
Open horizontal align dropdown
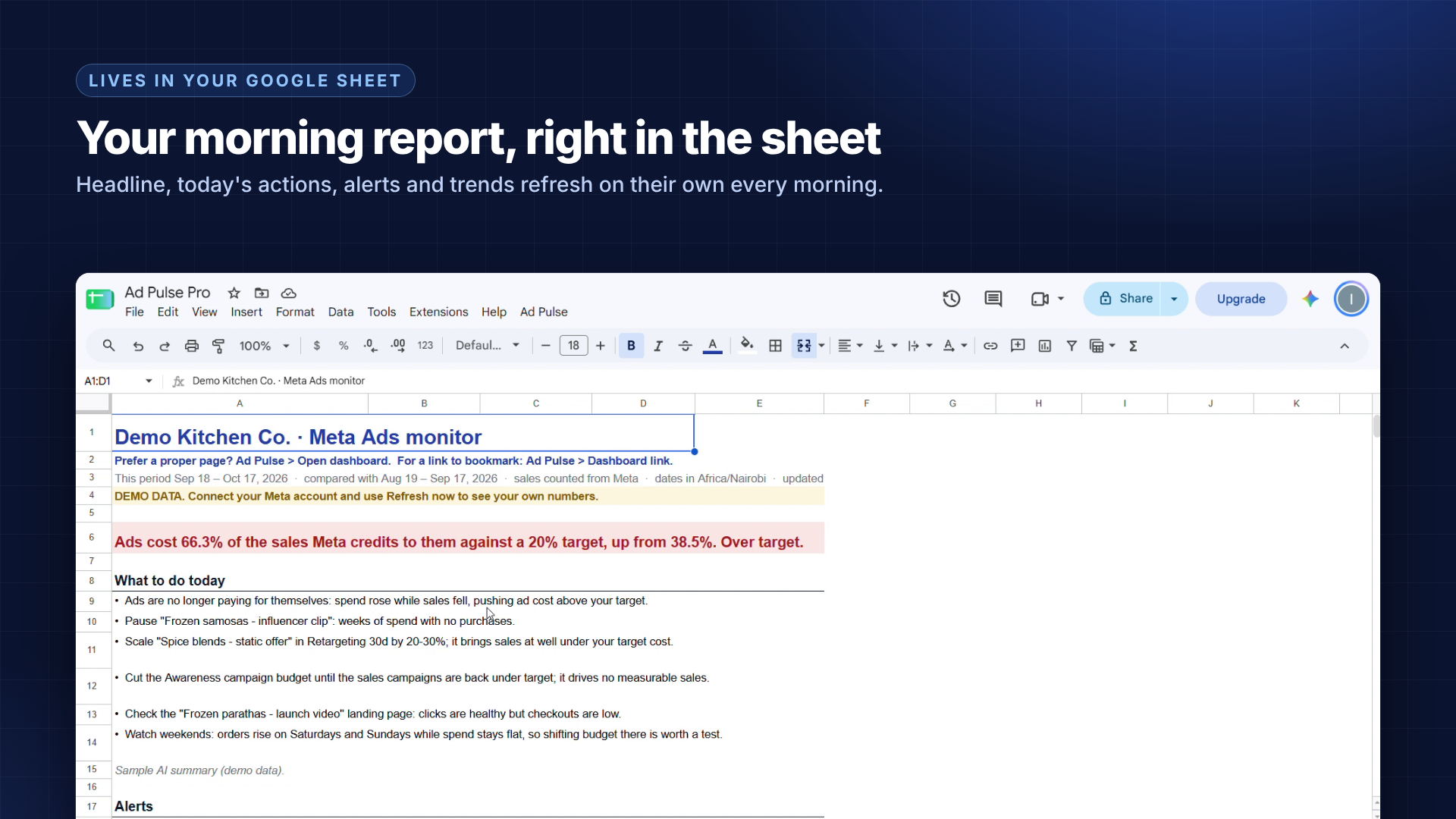coord(850,346)
